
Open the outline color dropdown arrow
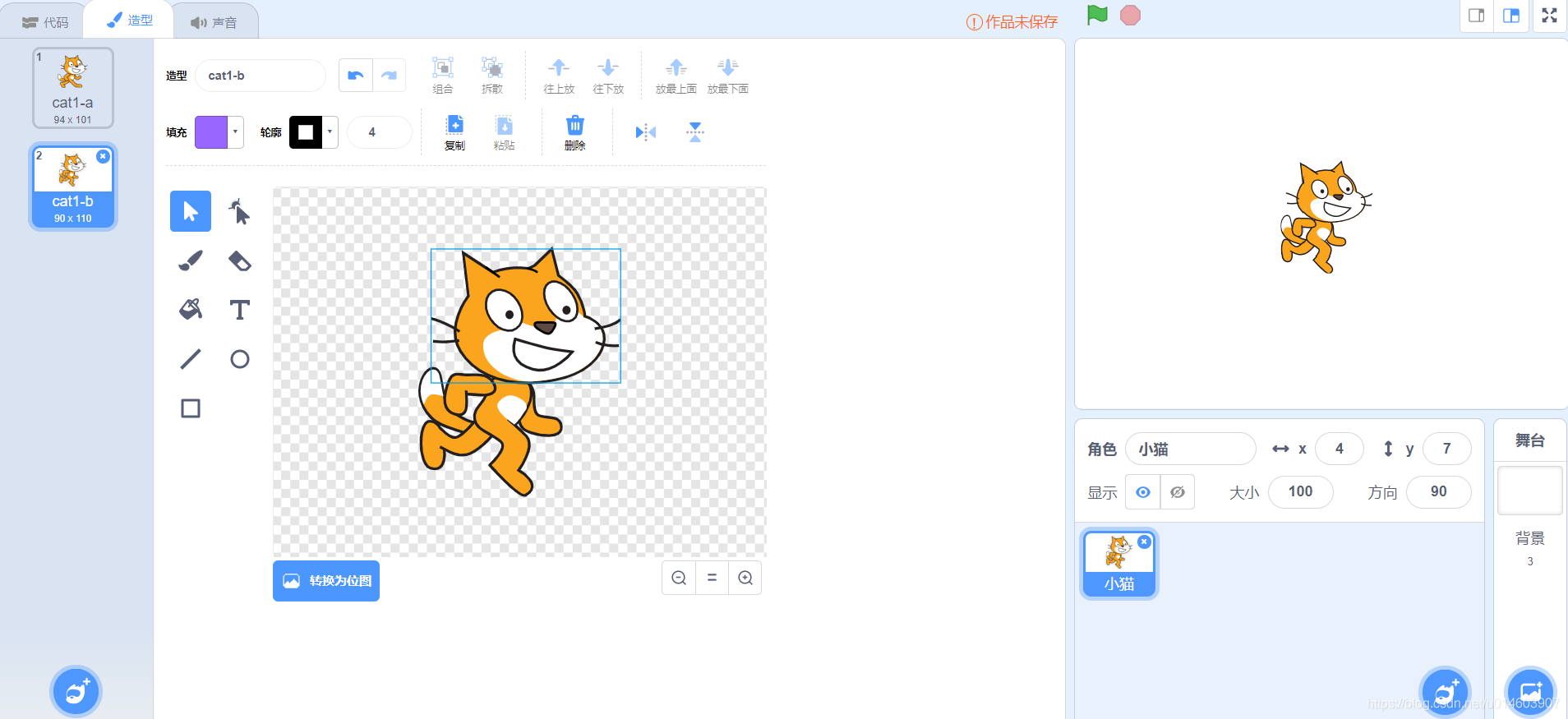click(x=330, y=131)
